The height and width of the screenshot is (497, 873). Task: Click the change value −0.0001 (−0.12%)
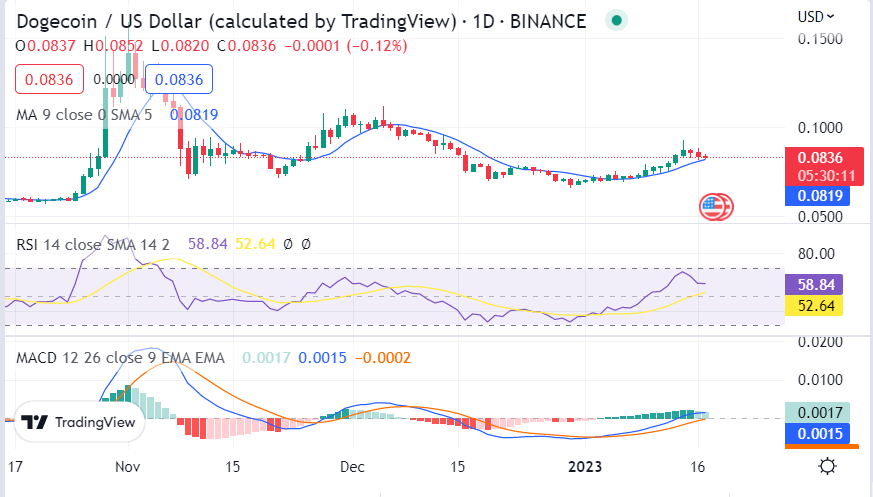[346, 46]
